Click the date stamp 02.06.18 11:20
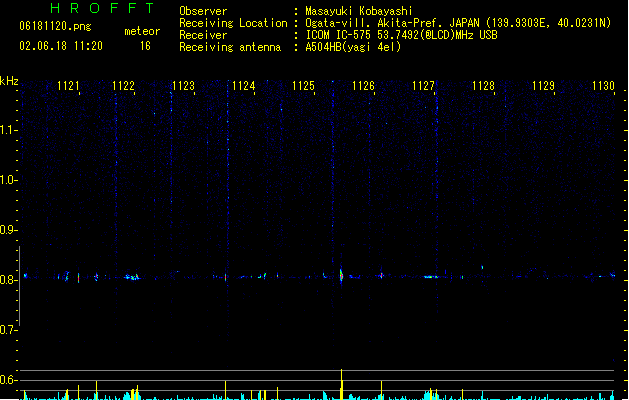 pos(61,46)
